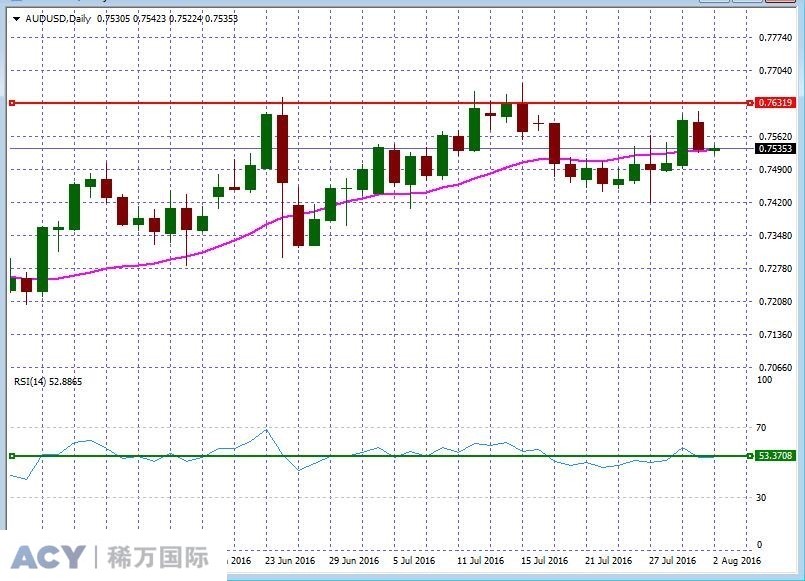805x581 pixels.
Task: Click the 0.75620 price axis value
Action: (x=775, y=137)
